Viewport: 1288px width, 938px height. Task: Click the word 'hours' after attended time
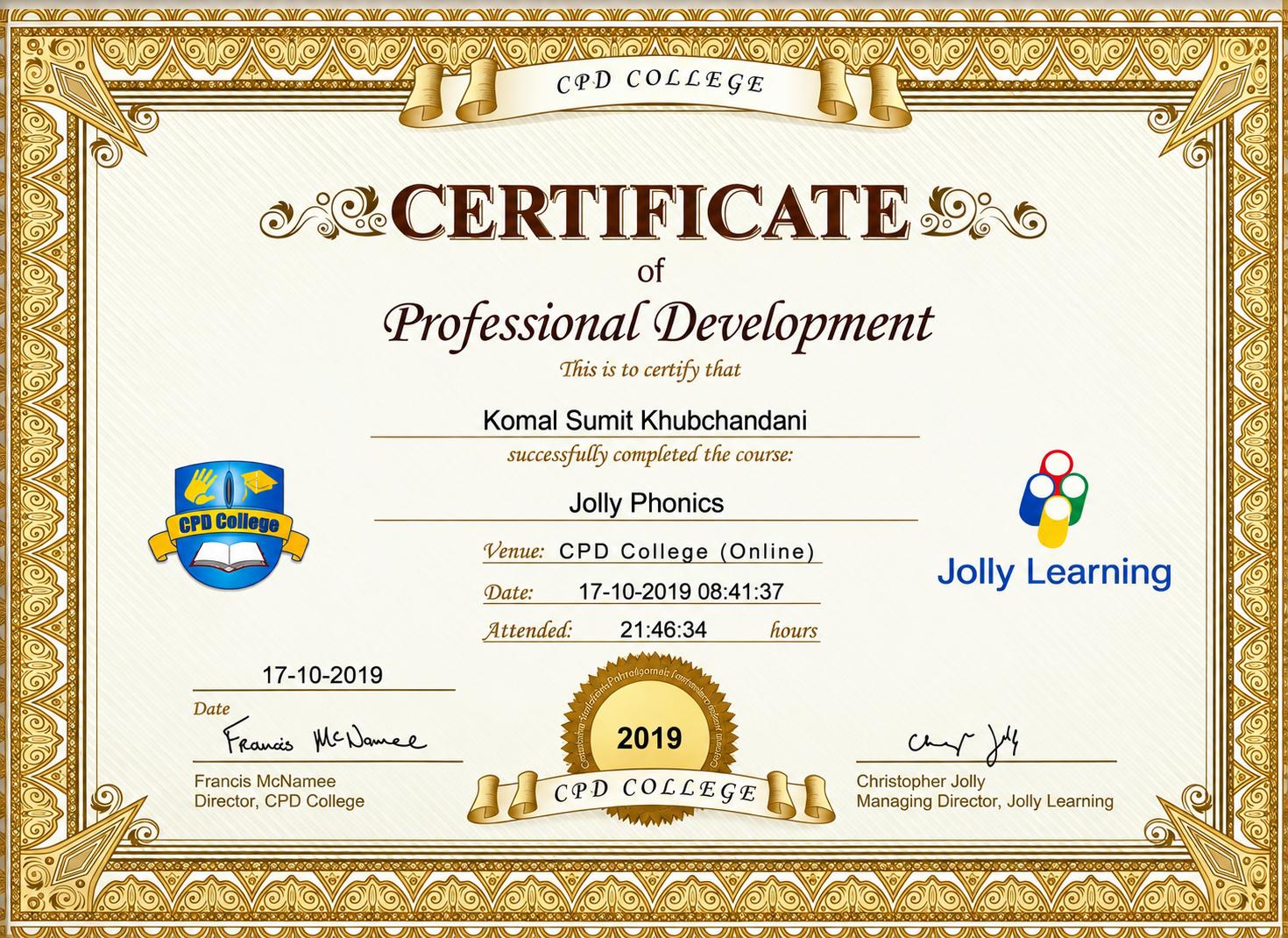(794, 630)
